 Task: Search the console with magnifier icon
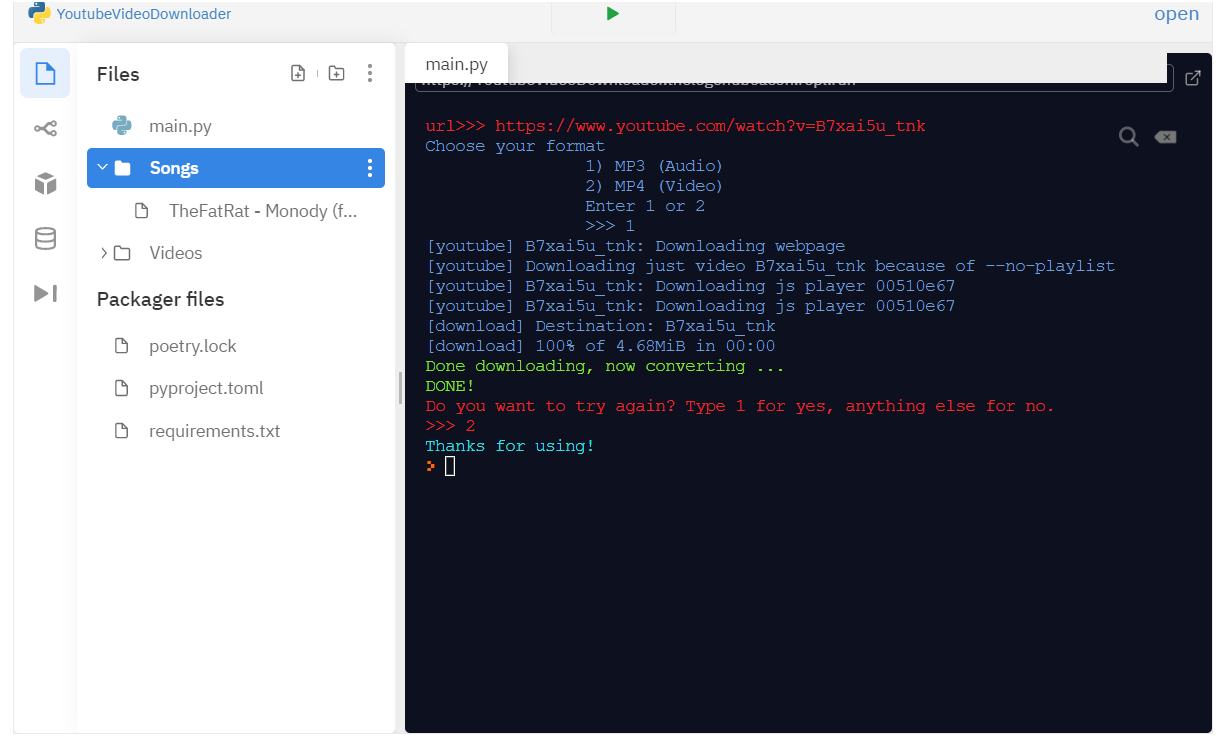tap(1129, 137)
